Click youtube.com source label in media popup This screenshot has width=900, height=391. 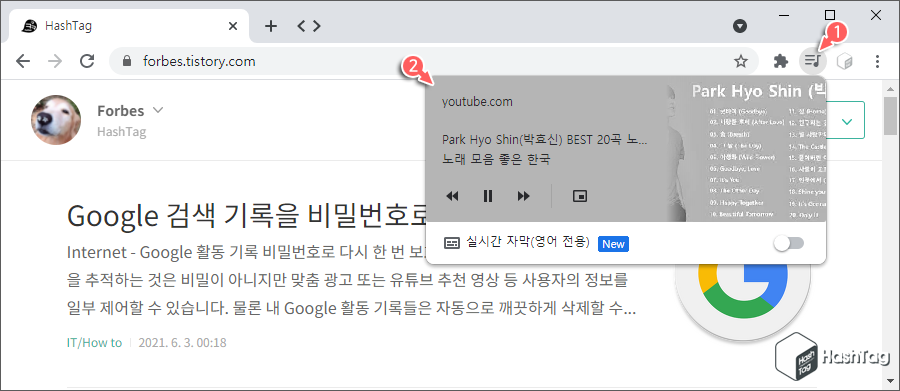(477, 102)
